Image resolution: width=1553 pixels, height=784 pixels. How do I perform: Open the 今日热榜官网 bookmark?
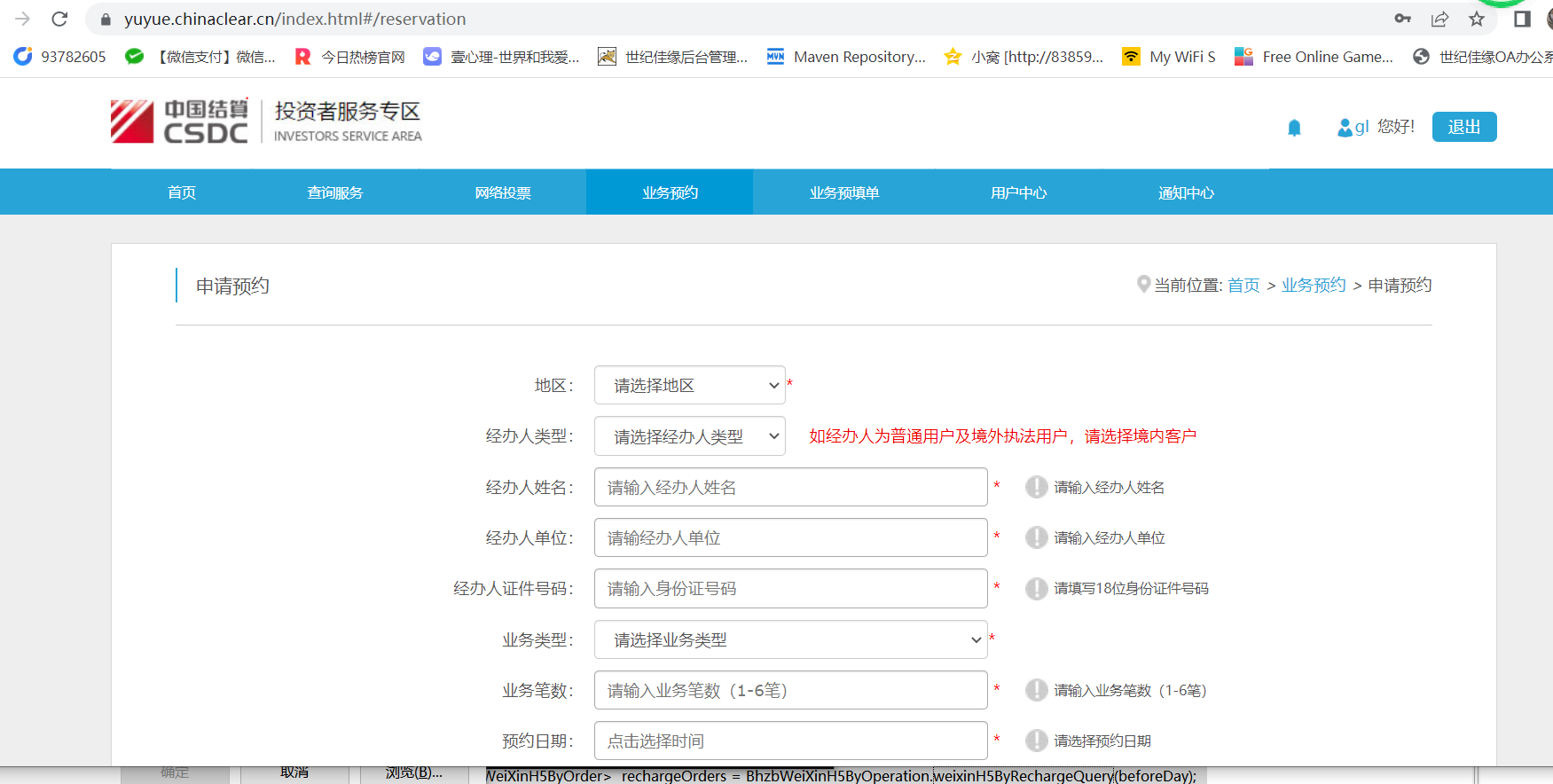click(x=349, y=57)
